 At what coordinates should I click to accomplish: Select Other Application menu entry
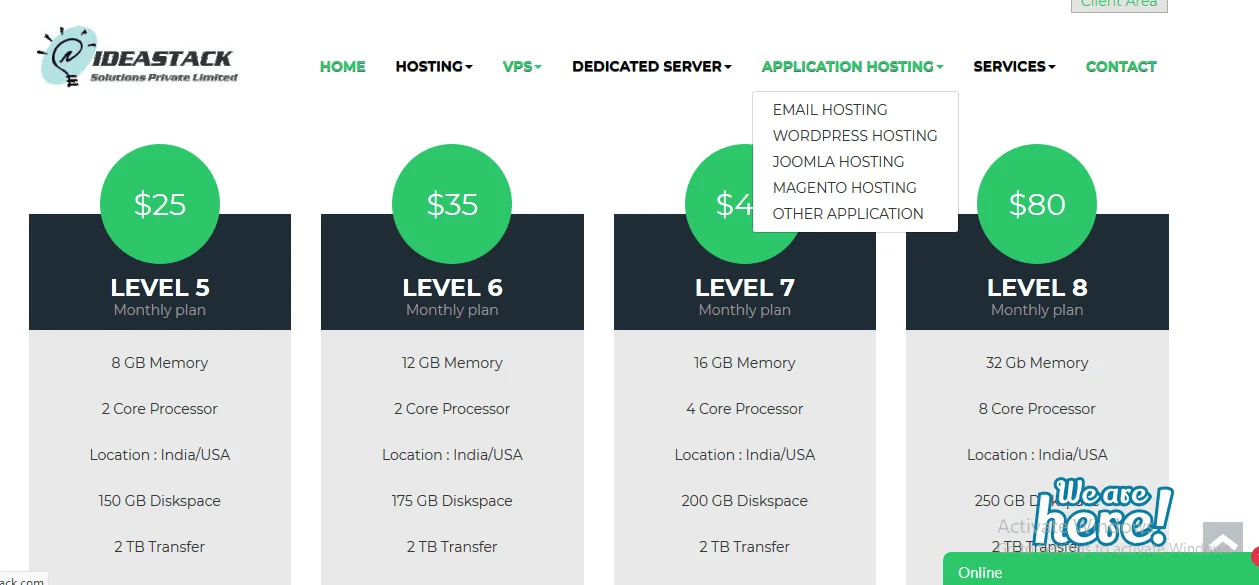(848, 214)
